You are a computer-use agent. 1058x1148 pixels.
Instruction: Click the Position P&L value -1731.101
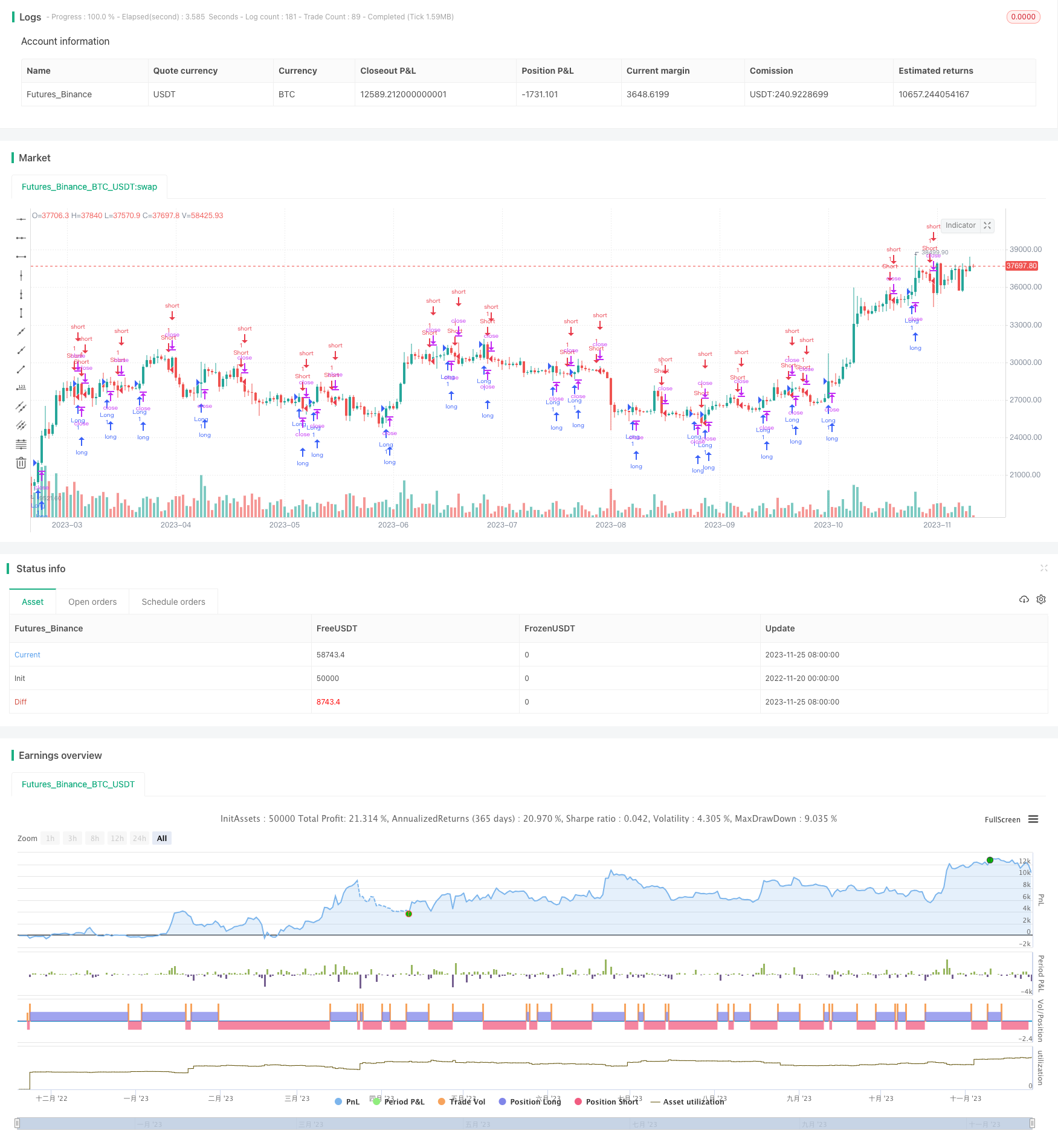coord(540,94)
